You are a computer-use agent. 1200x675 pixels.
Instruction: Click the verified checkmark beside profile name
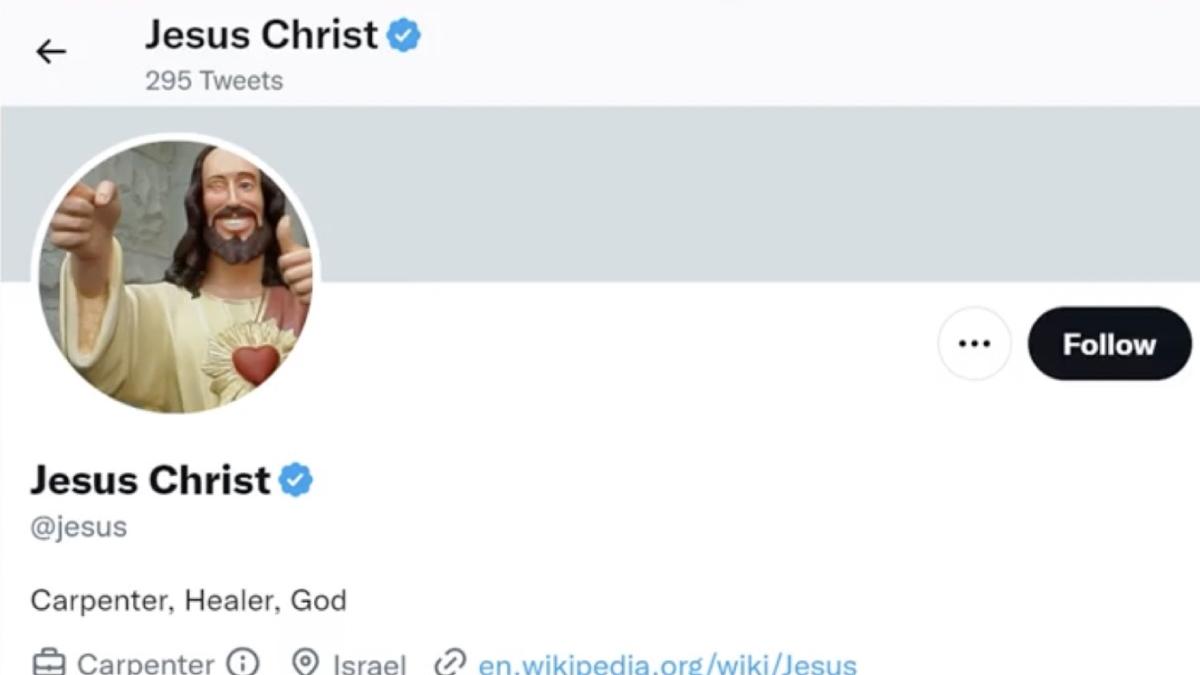tap(296, 479)
